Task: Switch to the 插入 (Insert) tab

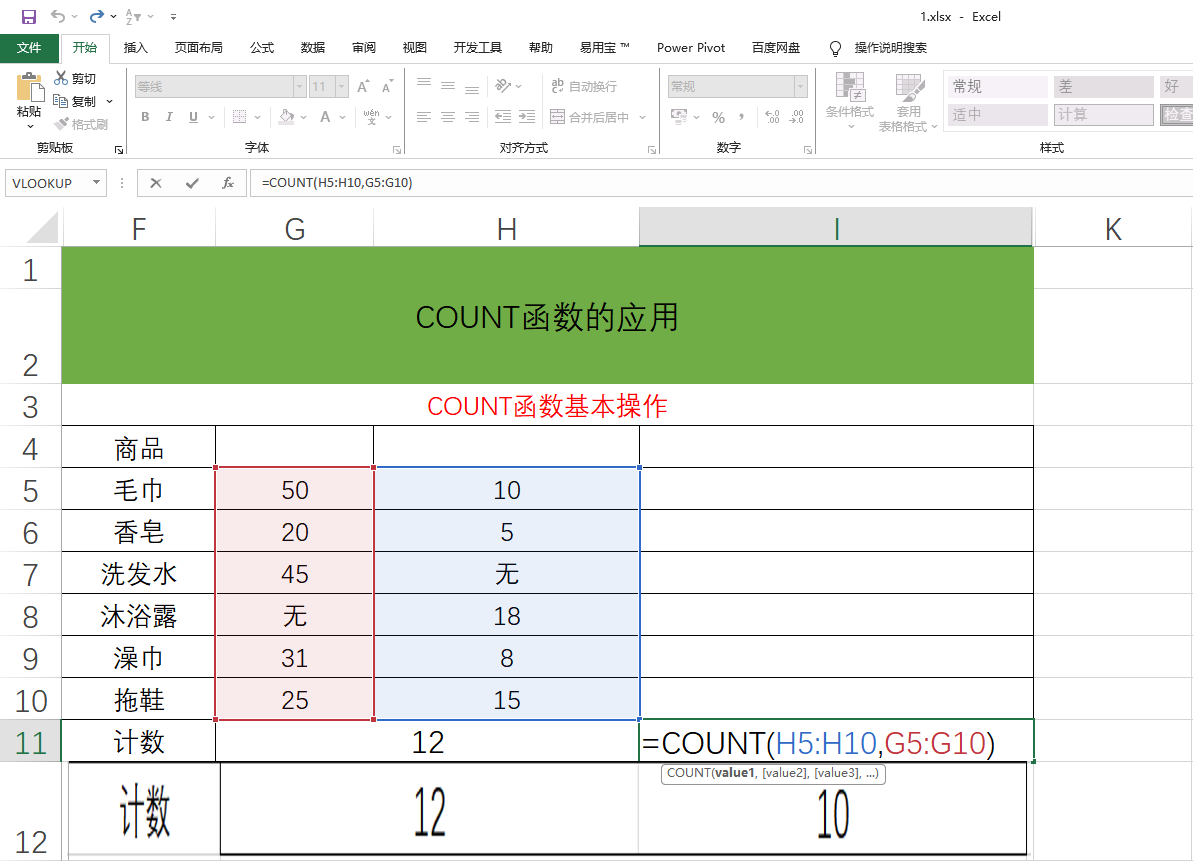Action: tap(135, 48)
